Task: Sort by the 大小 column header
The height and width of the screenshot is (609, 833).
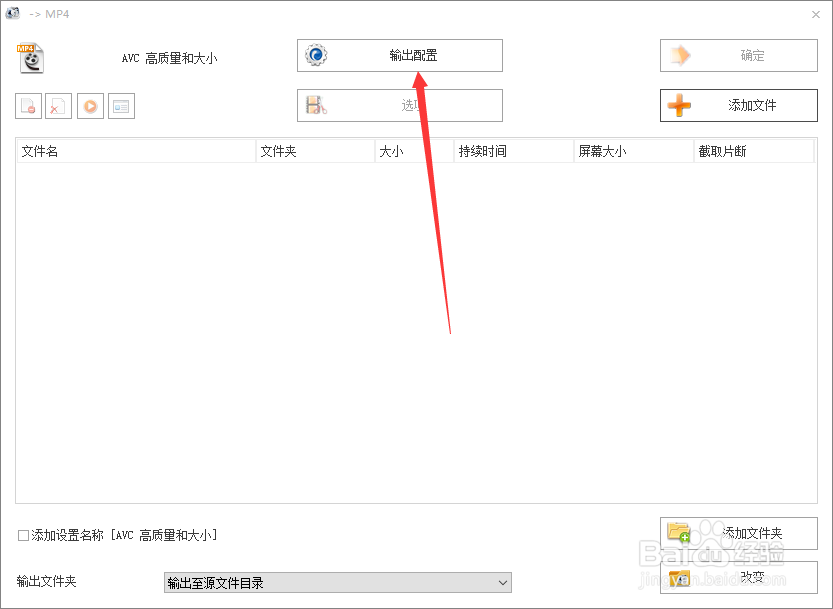Action: pos(414,151)
